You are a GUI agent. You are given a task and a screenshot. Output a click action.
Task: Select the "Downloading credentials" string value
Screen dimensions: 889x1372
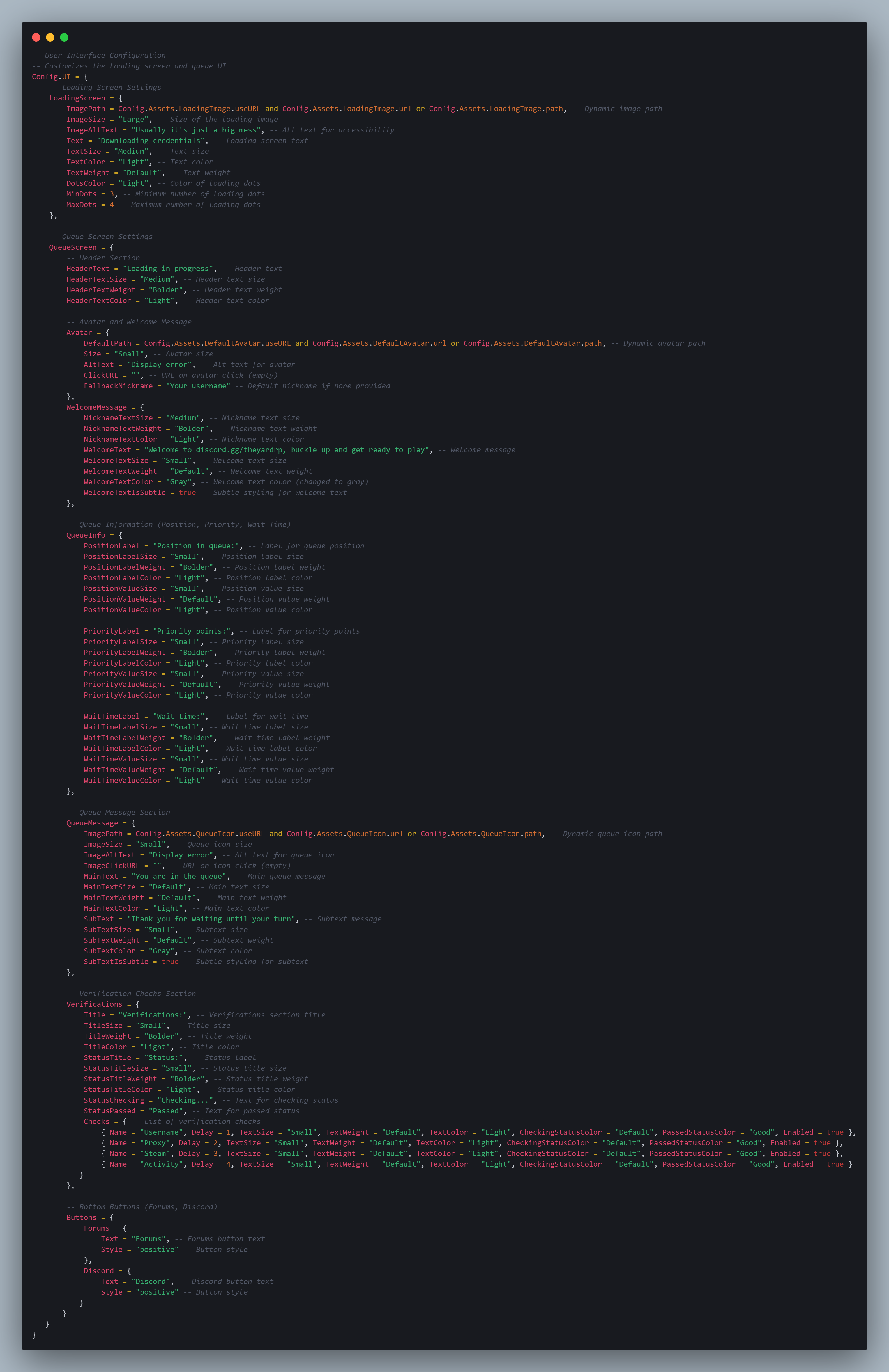[150, 141]
